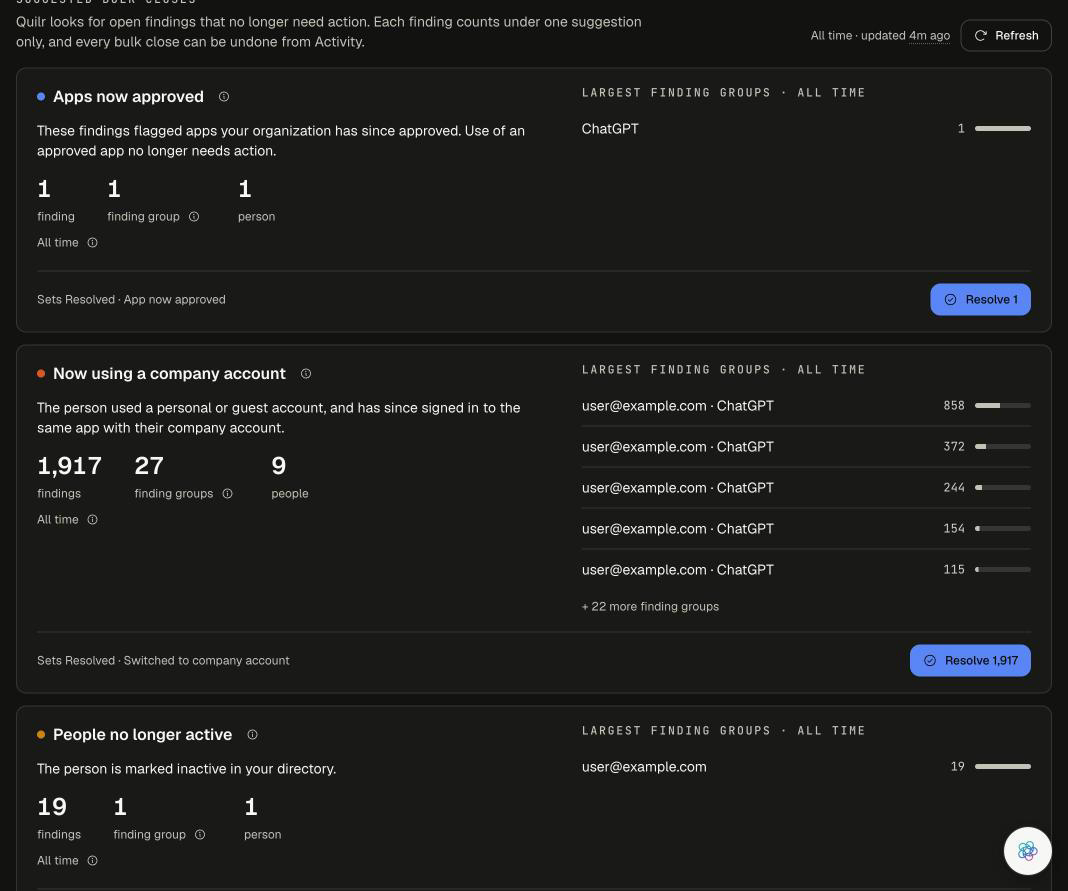Select the finding group with 858 findings
Screen dimensions: 1068x891
coord(806,406)
